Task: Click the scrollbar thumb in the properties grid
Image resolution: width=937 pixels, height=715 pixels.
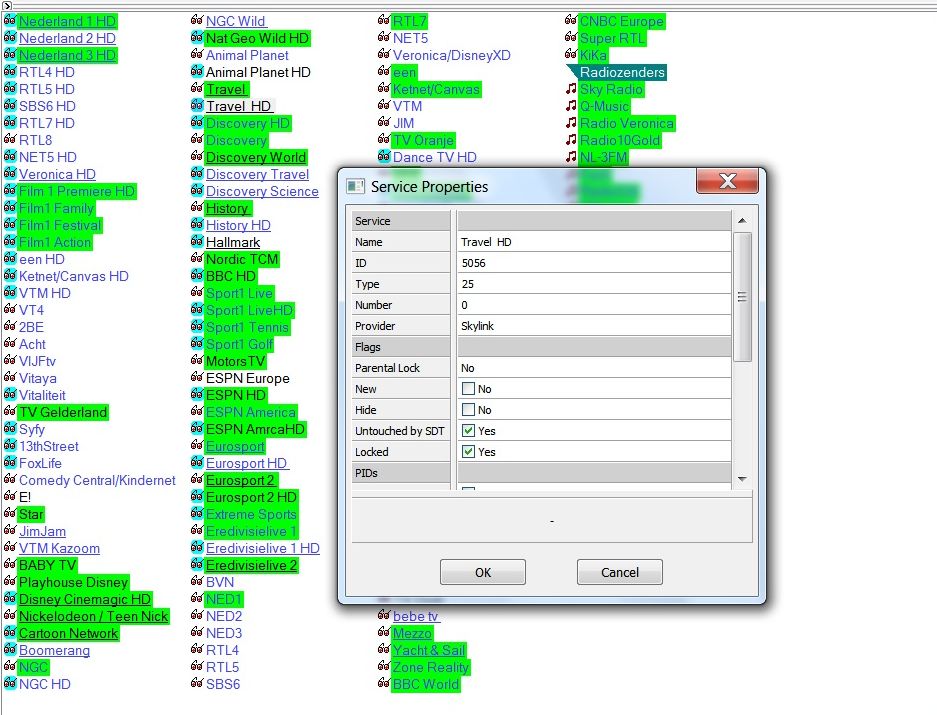Action: click(x=742, y=297)
